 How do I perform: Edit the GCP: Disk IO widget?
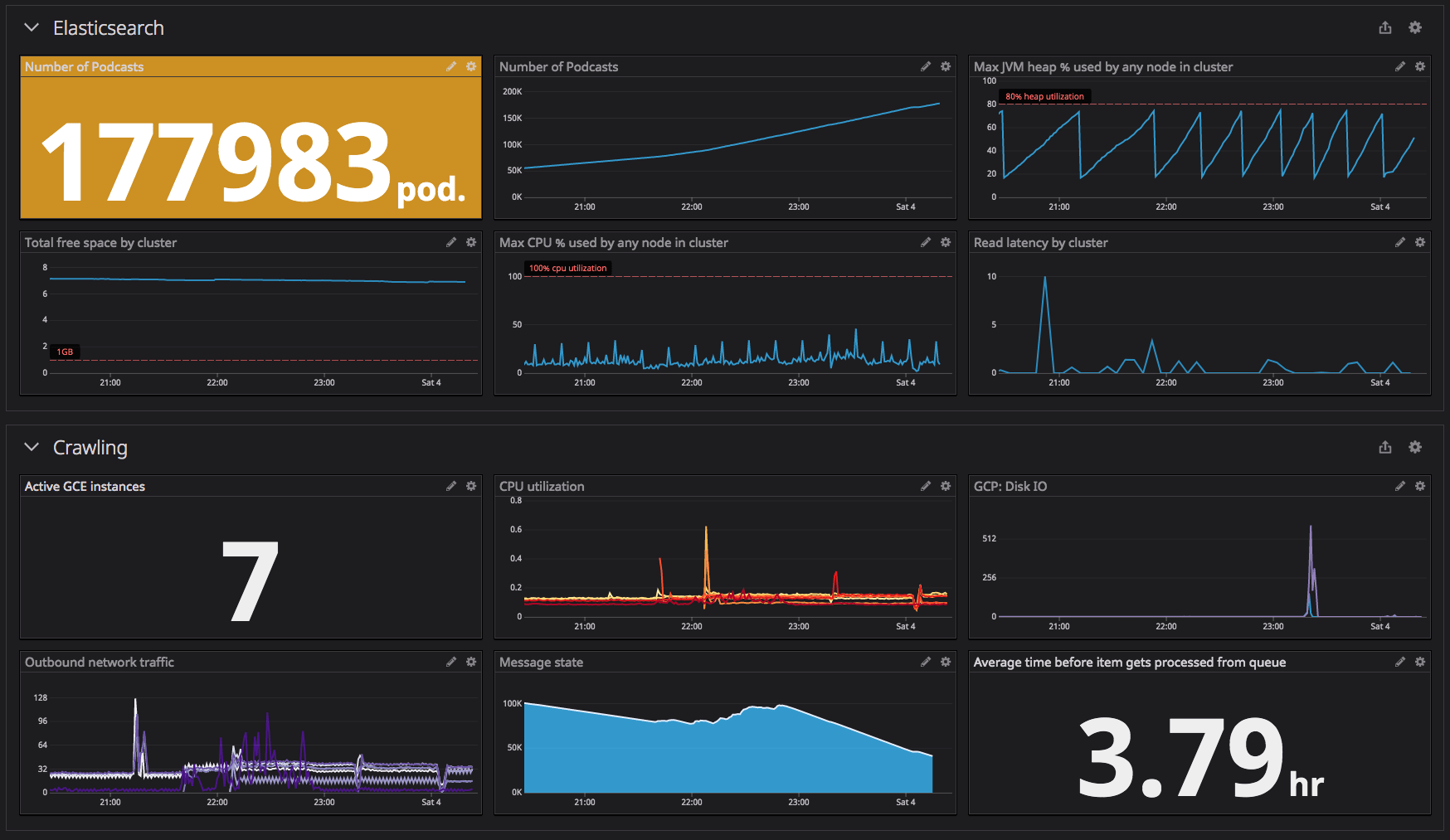(x=1400, y=486)
